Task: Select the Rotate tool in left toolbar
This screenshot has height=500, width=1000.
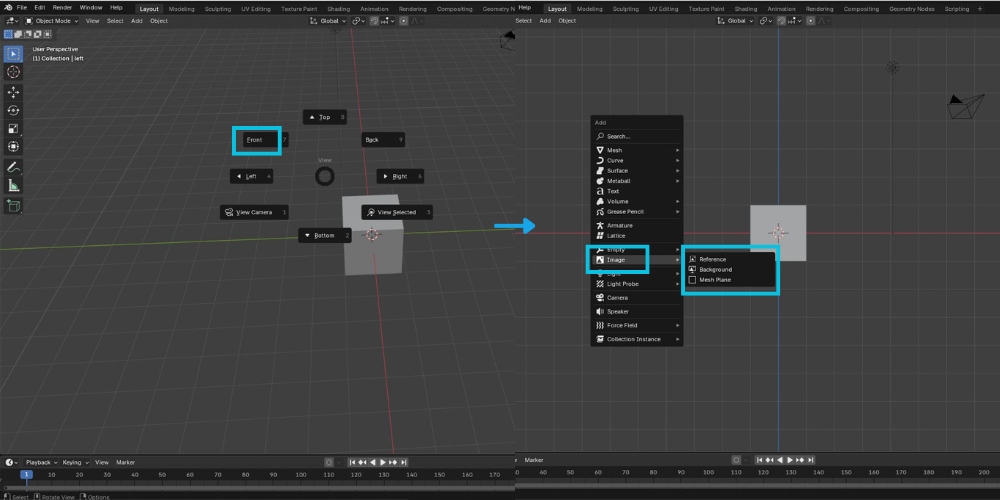Action: pos(13,110)
